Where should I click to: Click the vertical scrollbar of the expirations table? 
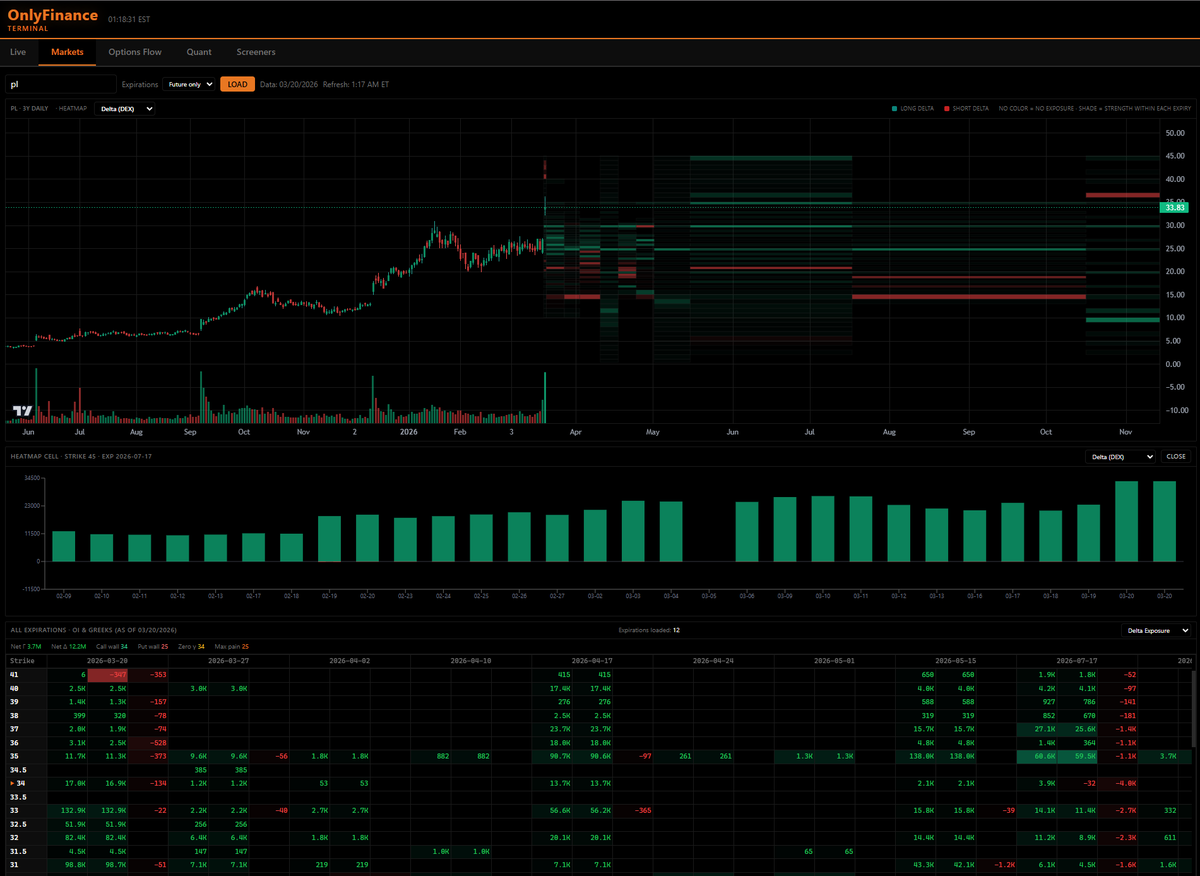coord(1192,710)
